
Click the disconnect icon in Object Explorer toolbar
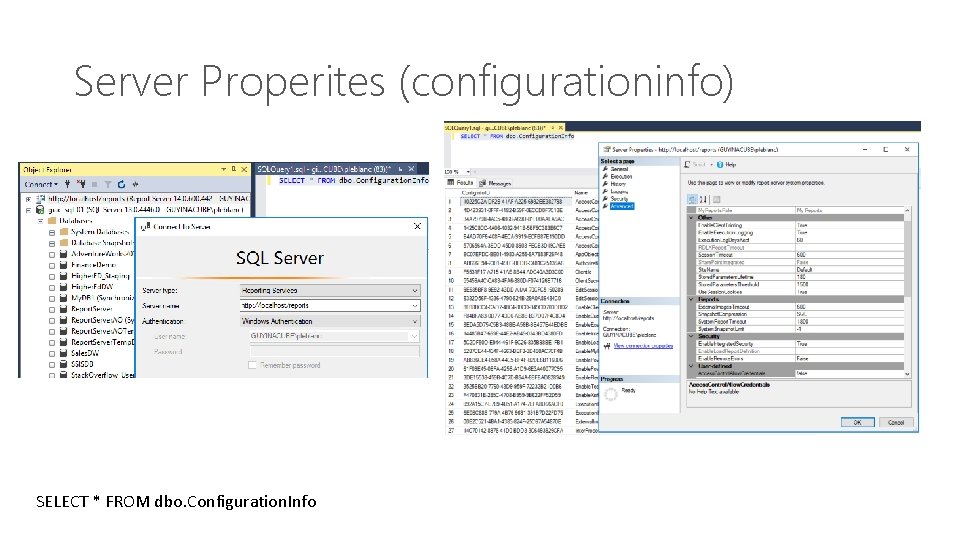click(81, 184)
